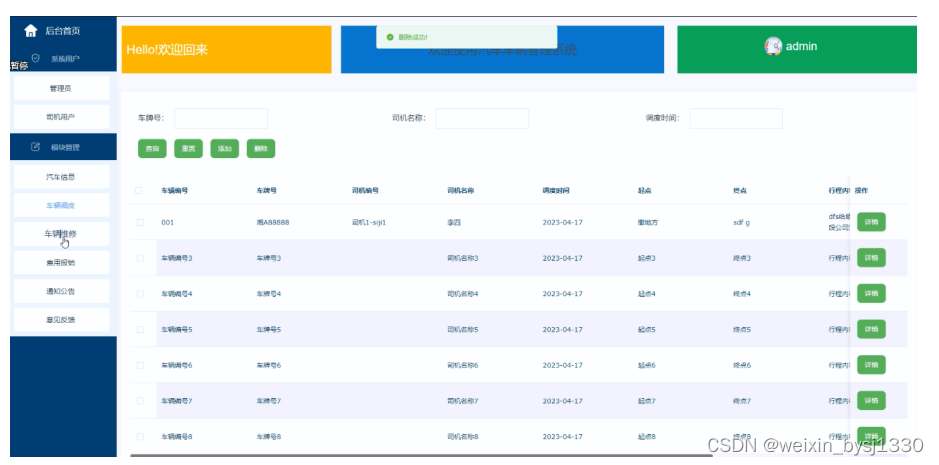Go to 汽车信息 in the sidebar
Screen dimensions: 939x465
pyautogui.click(x=62, y=177)
